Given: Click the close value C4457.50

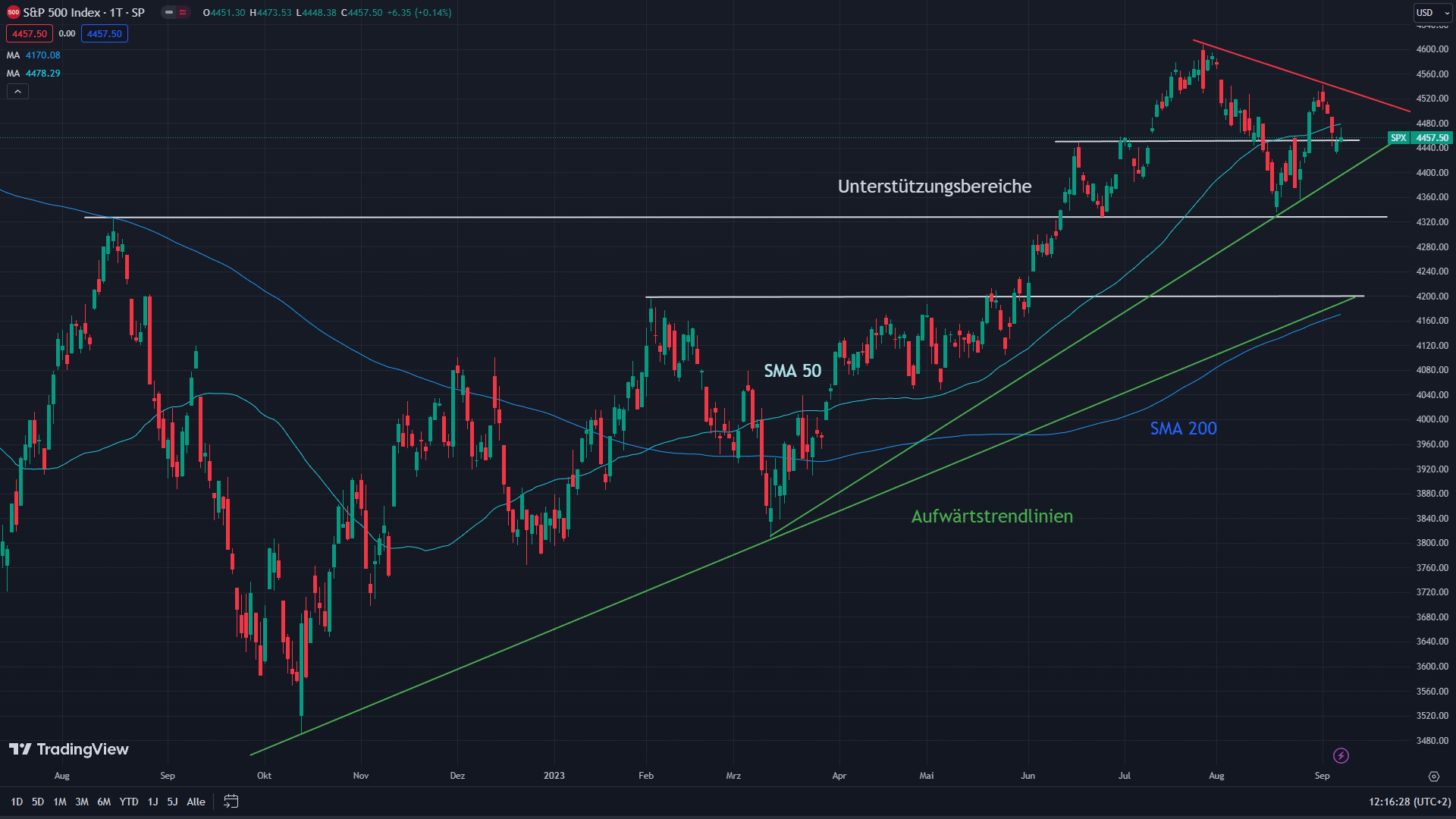Looking at the screenshot, I should (x=362, y=13).
